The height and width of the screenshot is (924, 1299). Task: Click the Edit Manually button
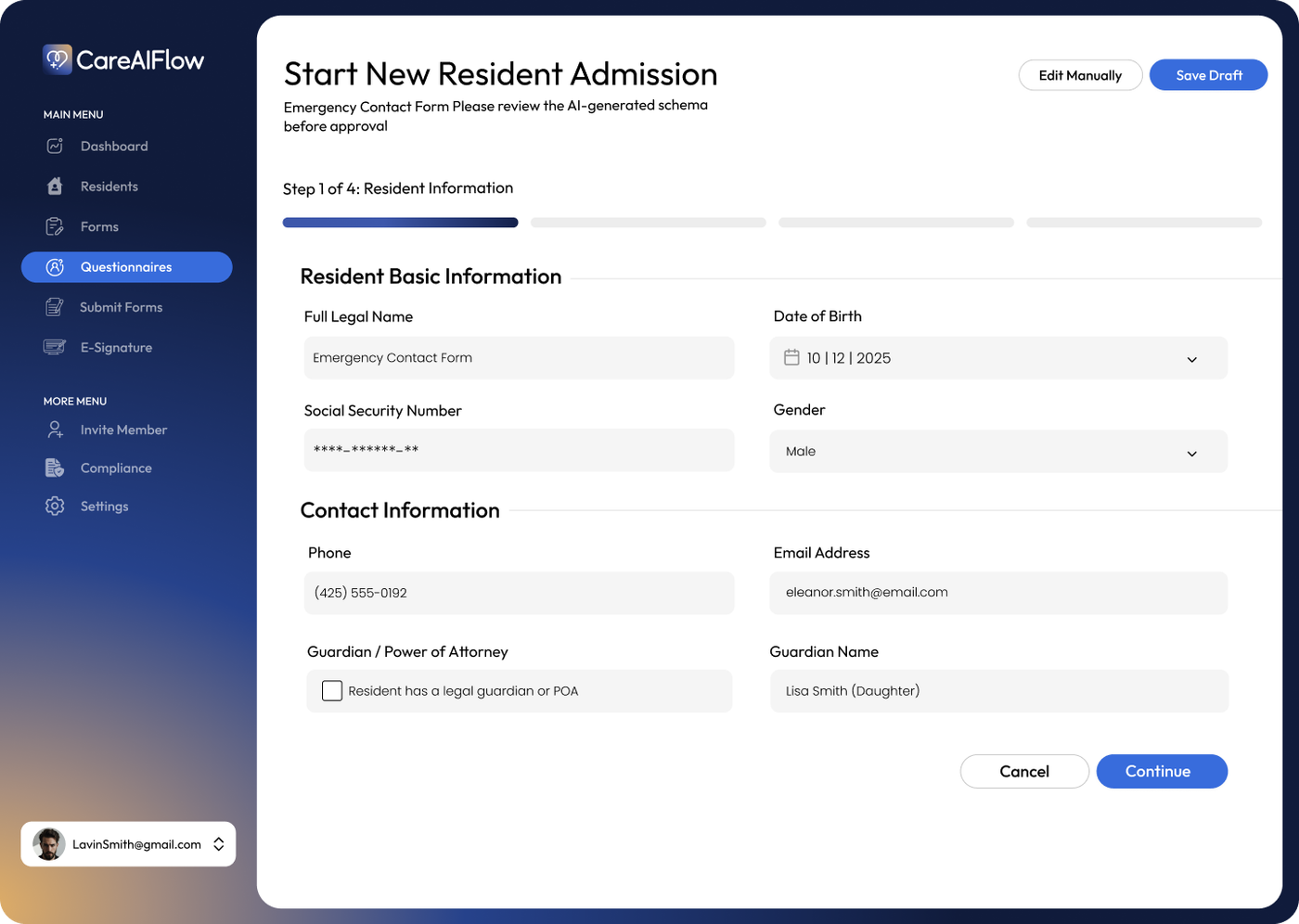pyautogui.click(x=1080, y=75)
